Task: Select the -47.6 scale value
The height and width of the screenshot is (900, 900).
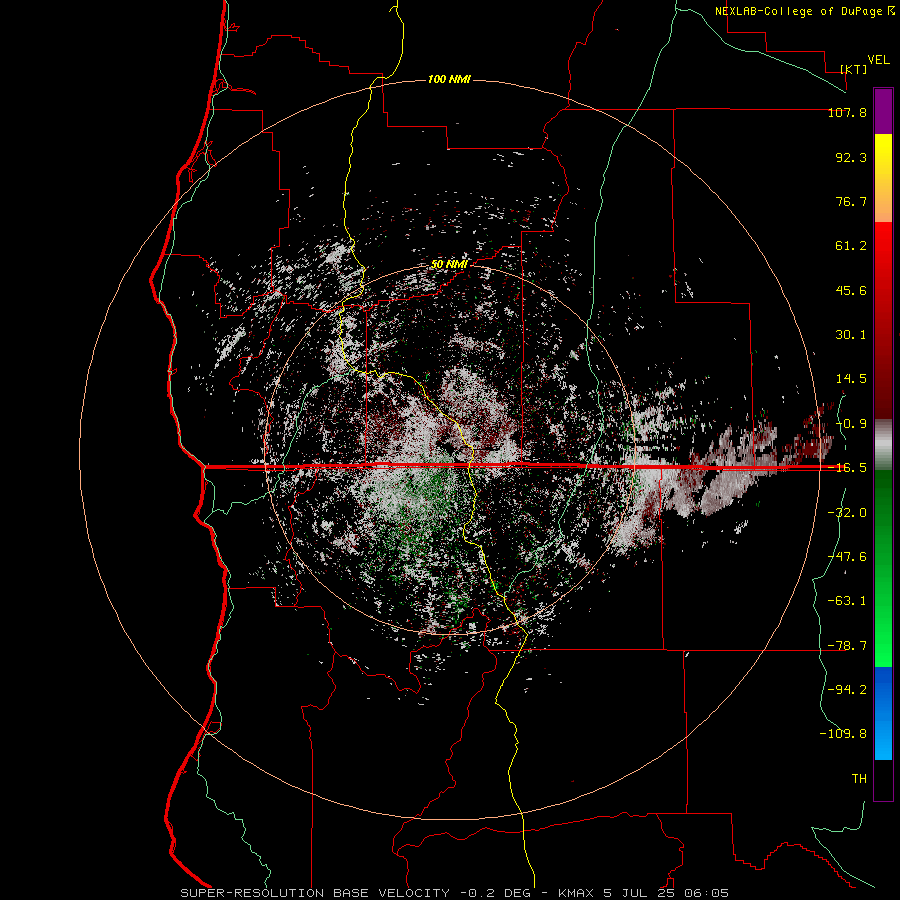Action: coord(847,557)
